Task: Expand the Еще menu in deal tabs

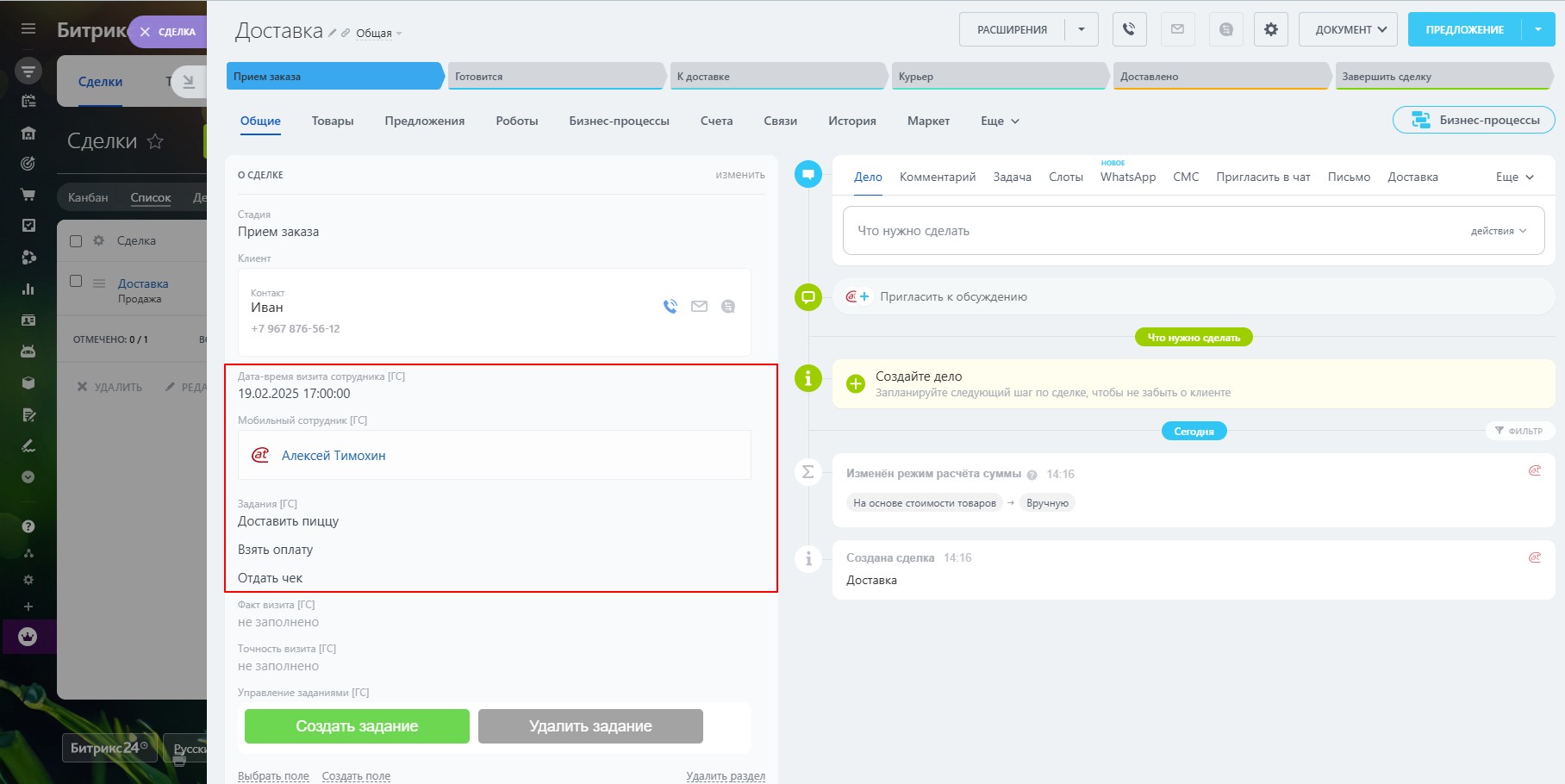Action: (x=1000, y=121)
